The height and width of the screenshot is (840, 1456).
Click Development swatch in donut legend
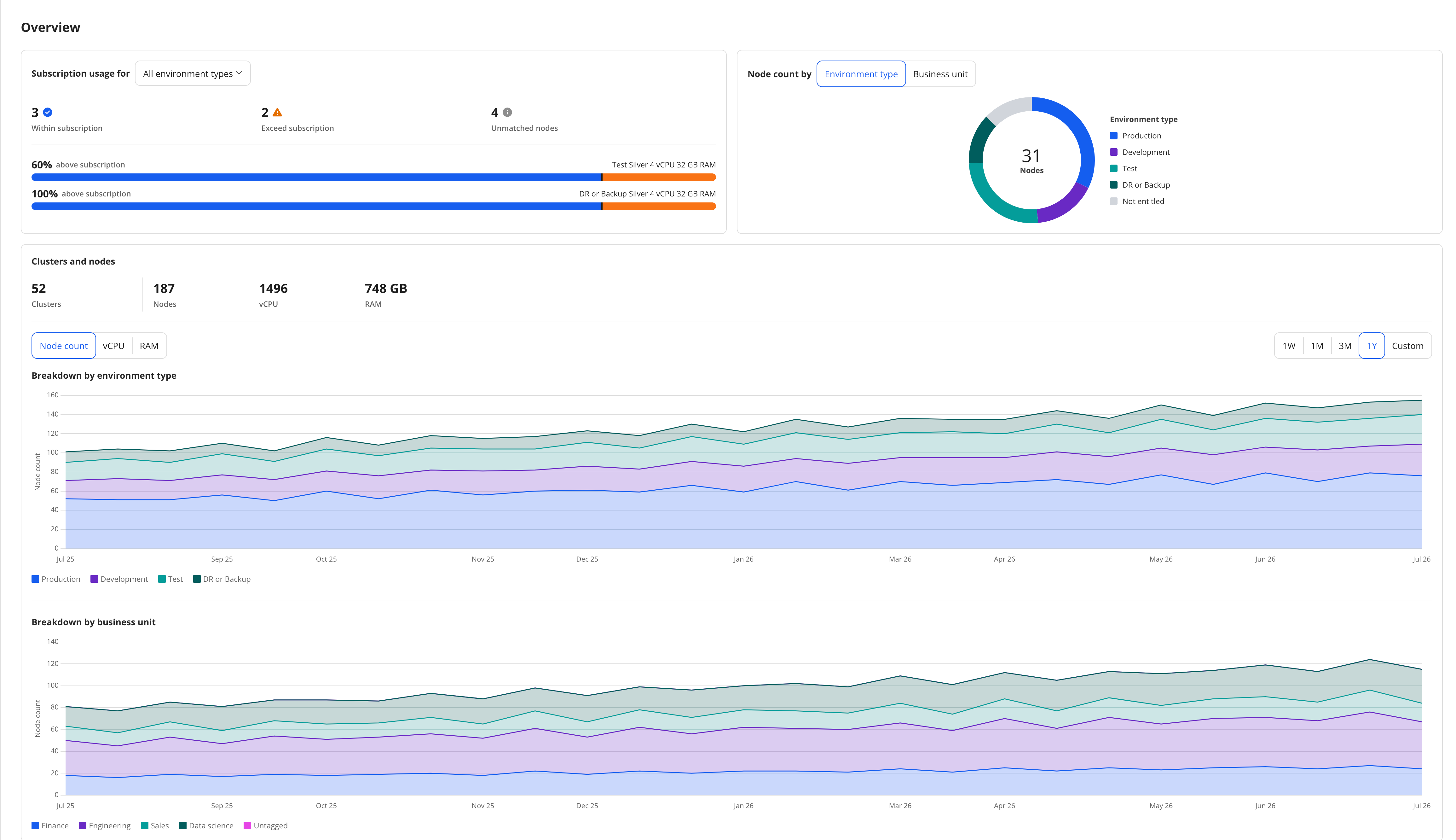click(x=1113, y=152)
